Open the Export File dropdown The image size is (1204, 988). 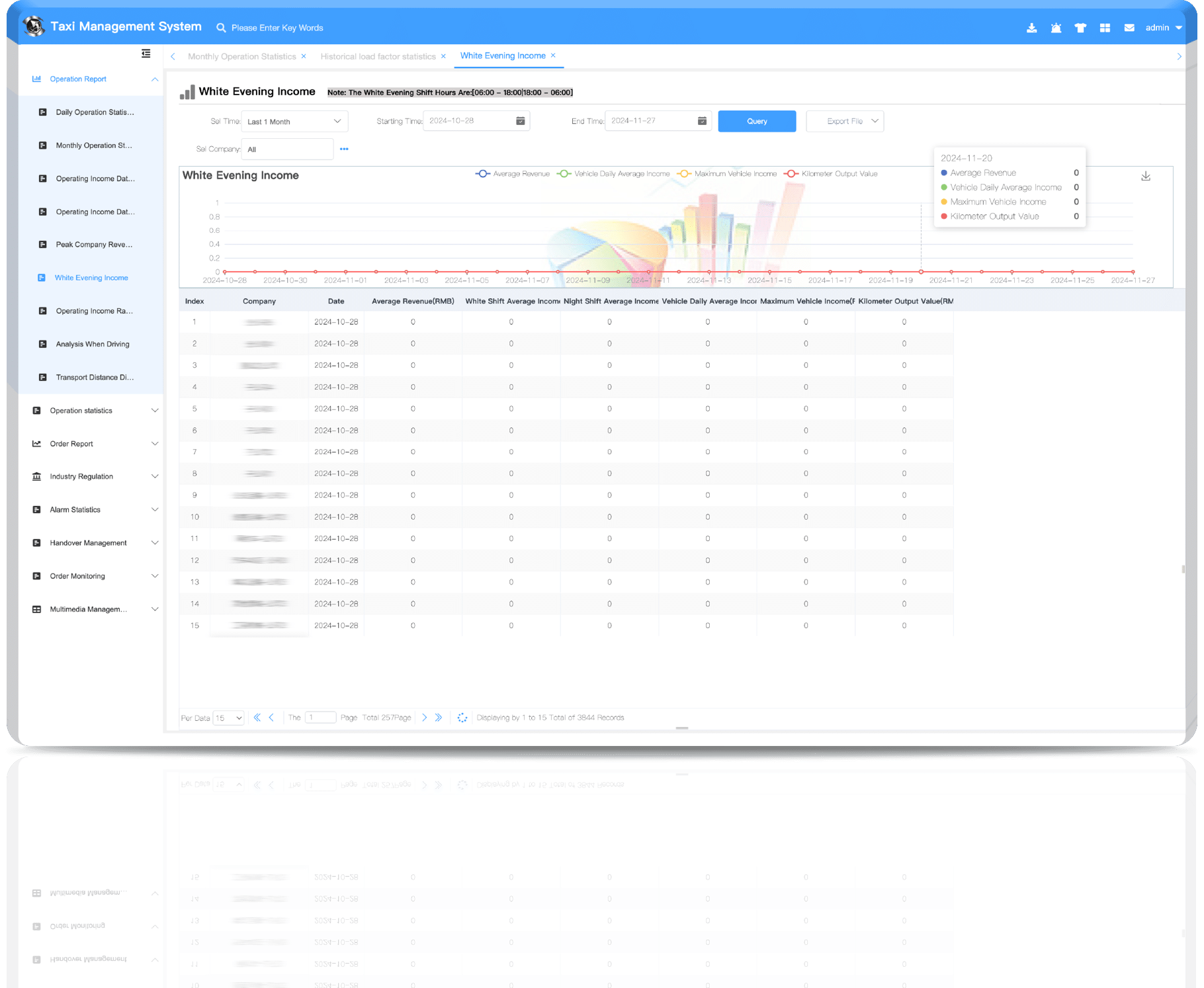(845, 122)
